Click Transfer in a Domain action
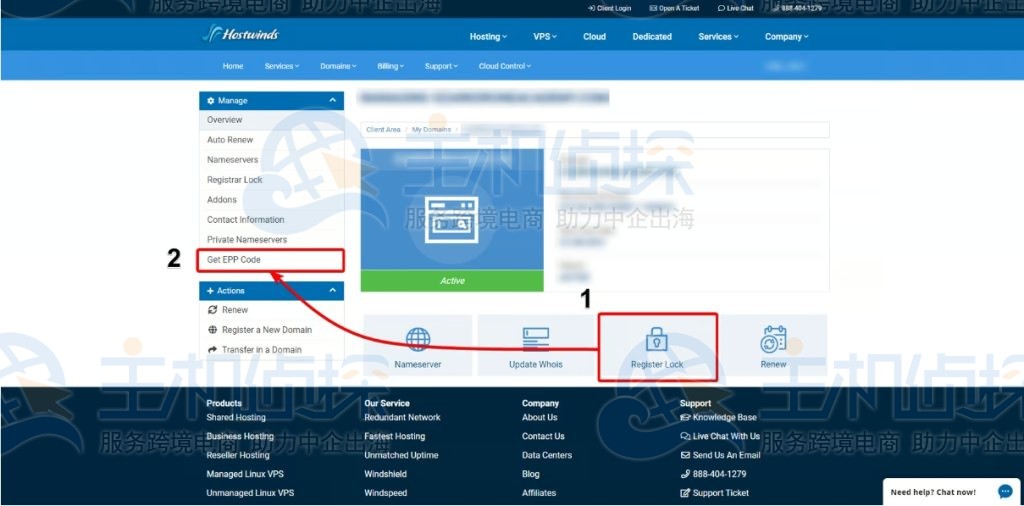Viewport: 1024px width, 506px height. click(261, 350)
